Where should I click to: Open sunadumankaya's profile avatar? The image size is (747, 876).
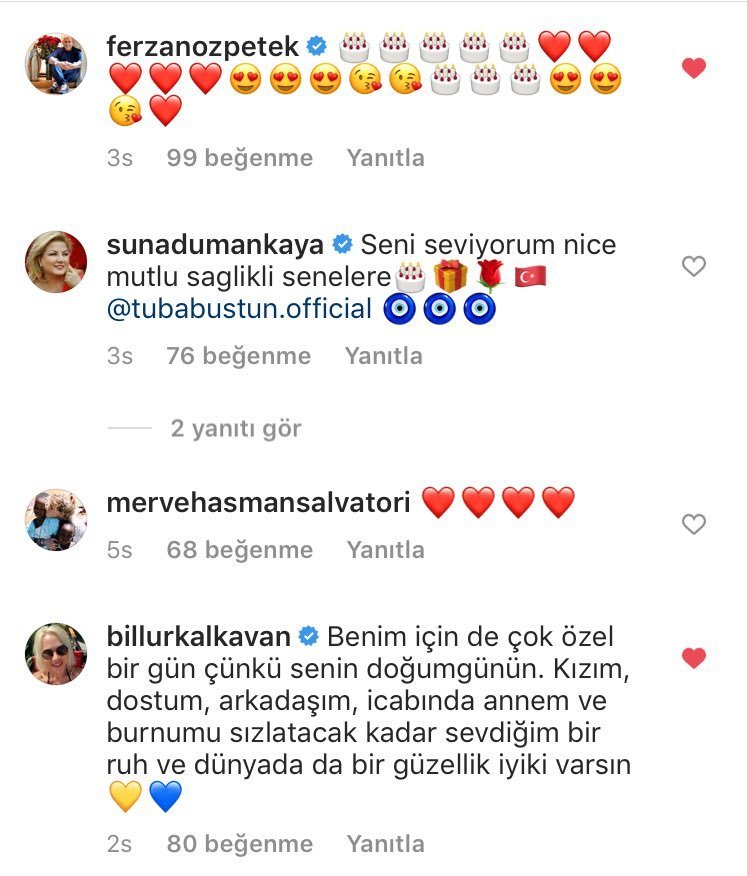pyautogui.click(x=56, y=261)
